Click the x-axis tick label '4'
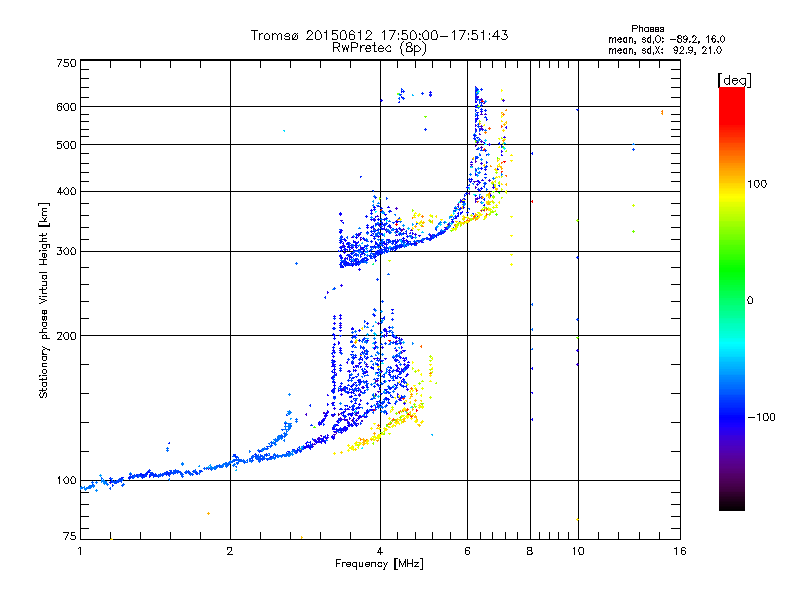The width and height of the screenshot is (800, 600). click(x=380, y=551)
